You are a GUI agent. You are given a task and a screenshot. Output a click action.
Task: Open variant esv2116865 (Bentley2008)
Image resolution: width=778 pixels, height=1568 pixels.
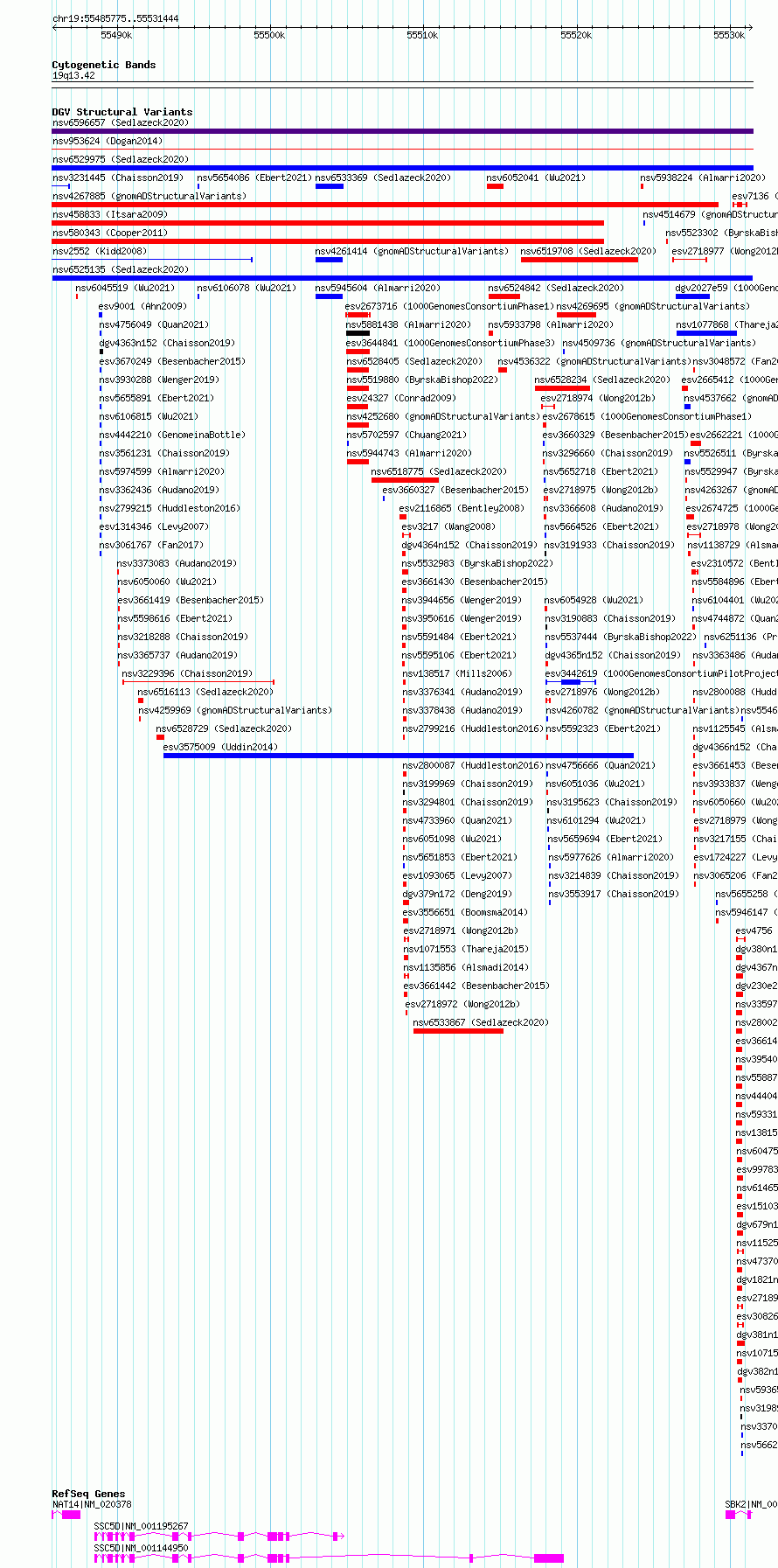pyautogui.click(x=462, y=508)
